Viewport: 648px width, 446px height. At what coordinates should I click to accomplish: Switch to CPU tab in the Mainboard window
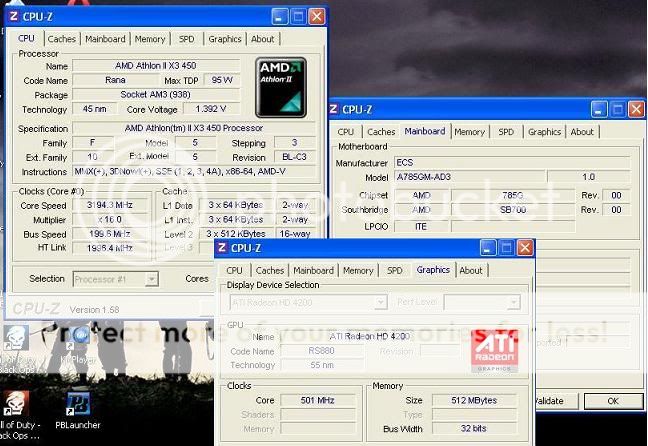click(x=345, y=132)
